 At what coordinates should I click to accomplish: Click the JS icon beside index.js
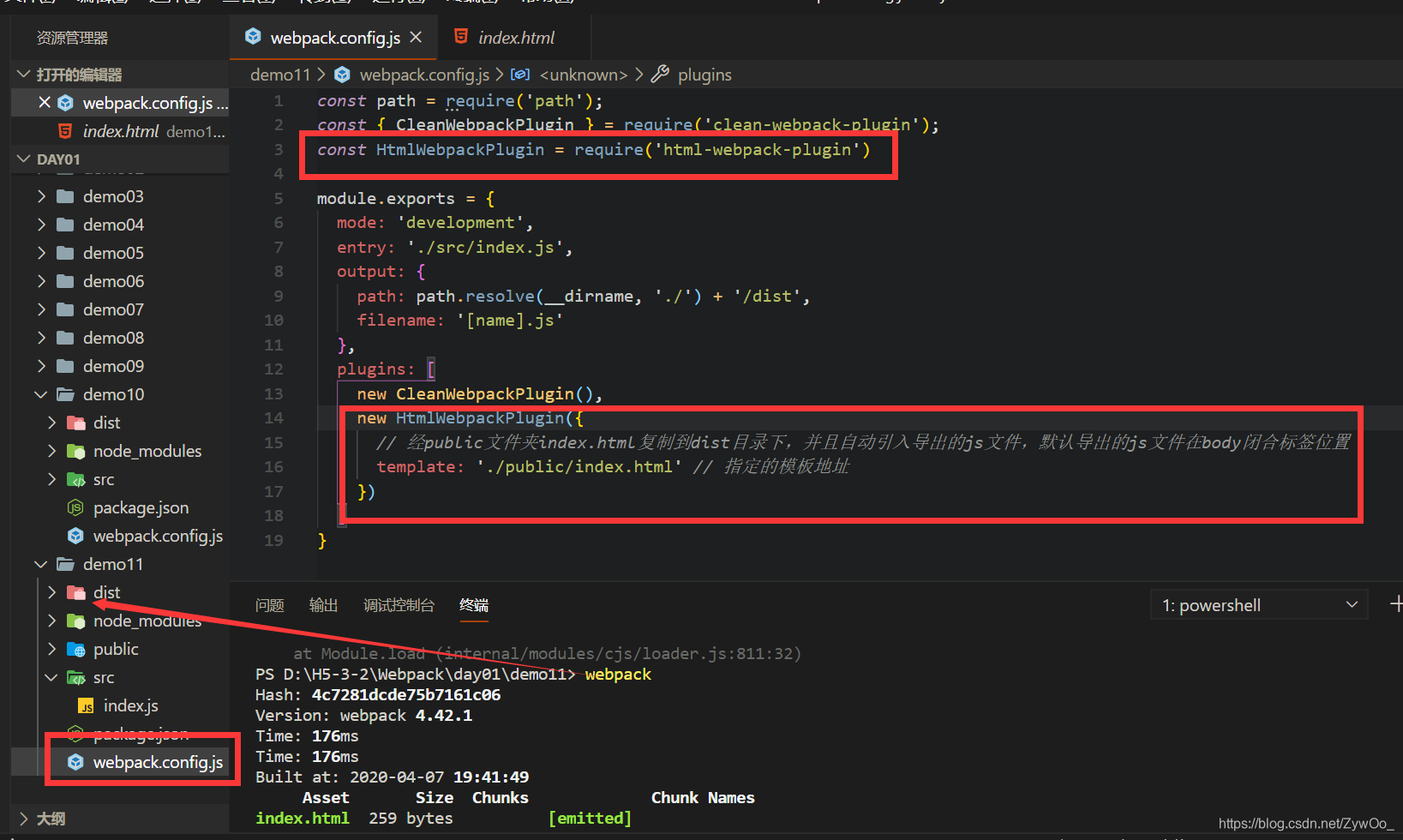point(87,706)
